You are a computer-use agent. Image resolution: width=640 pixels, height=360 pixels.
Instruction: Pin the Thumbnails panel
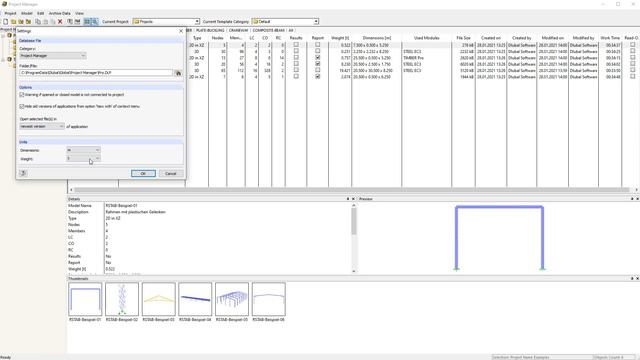pyautogui.click(x=632, y=278)
